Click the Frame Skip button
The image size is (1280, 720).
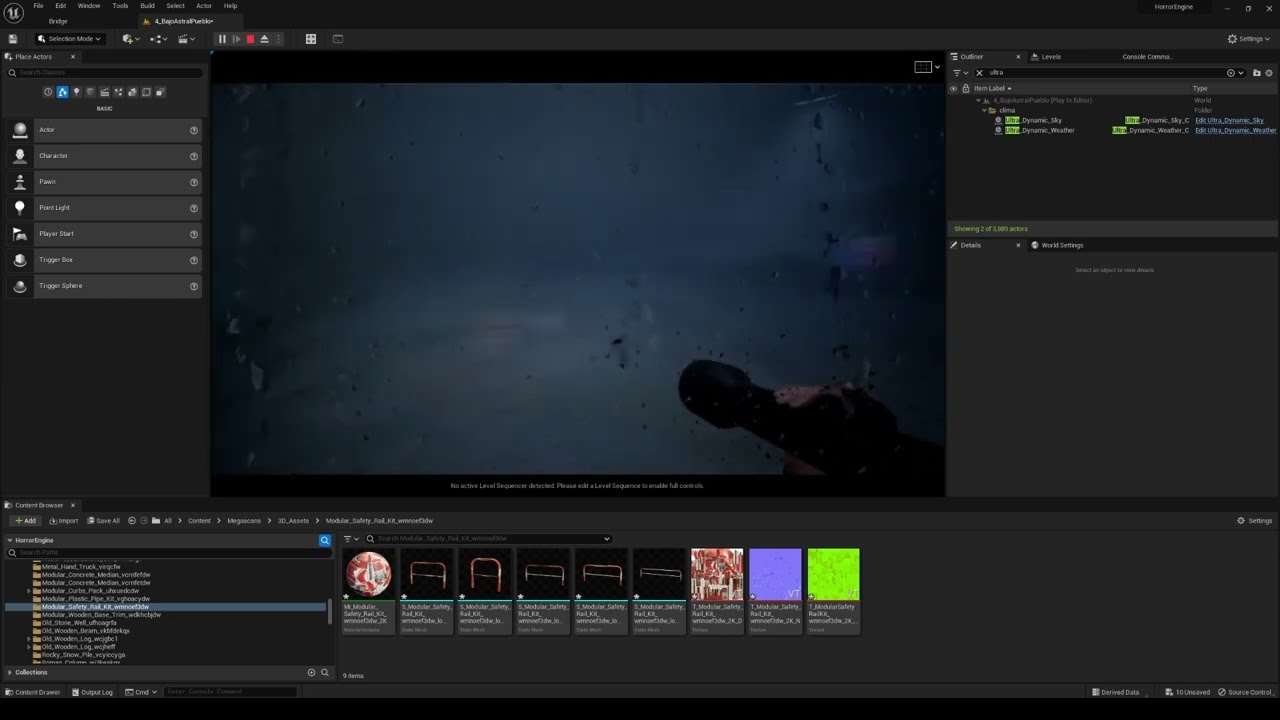point(236,39)
